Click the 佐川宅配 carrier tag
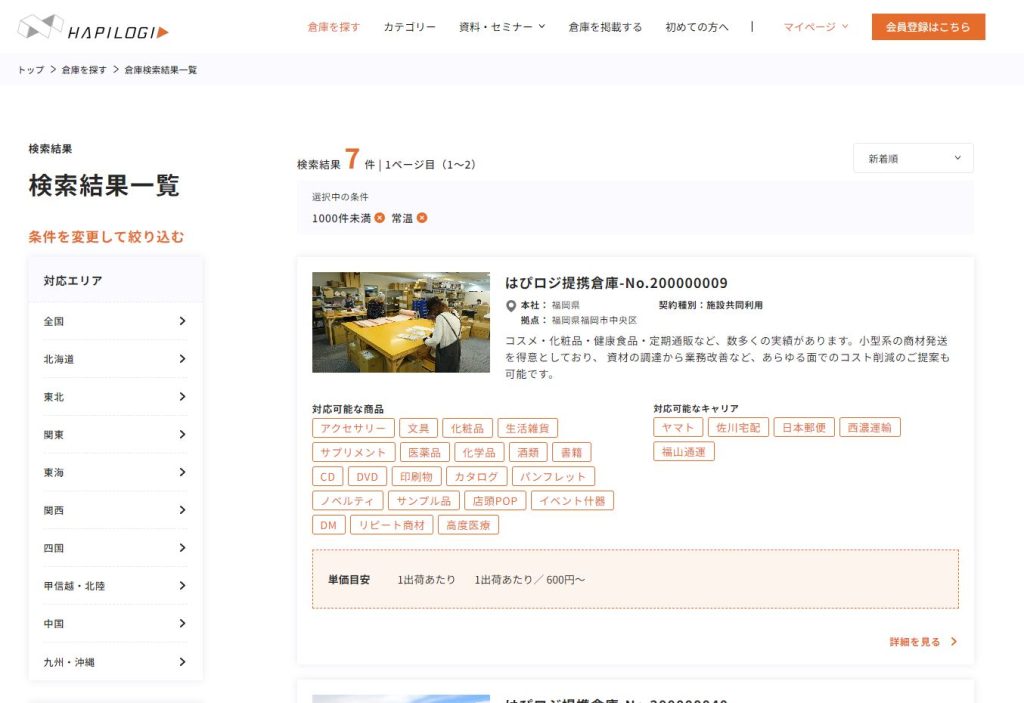1024x703 pixels. pyautogui.click(x=738, y=427)
